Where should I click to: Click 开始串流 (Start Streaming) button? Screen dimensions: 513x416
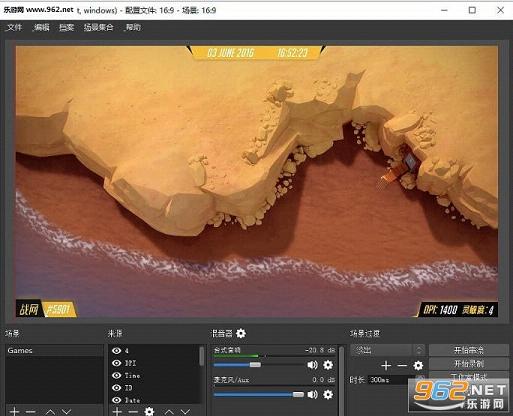468,350
